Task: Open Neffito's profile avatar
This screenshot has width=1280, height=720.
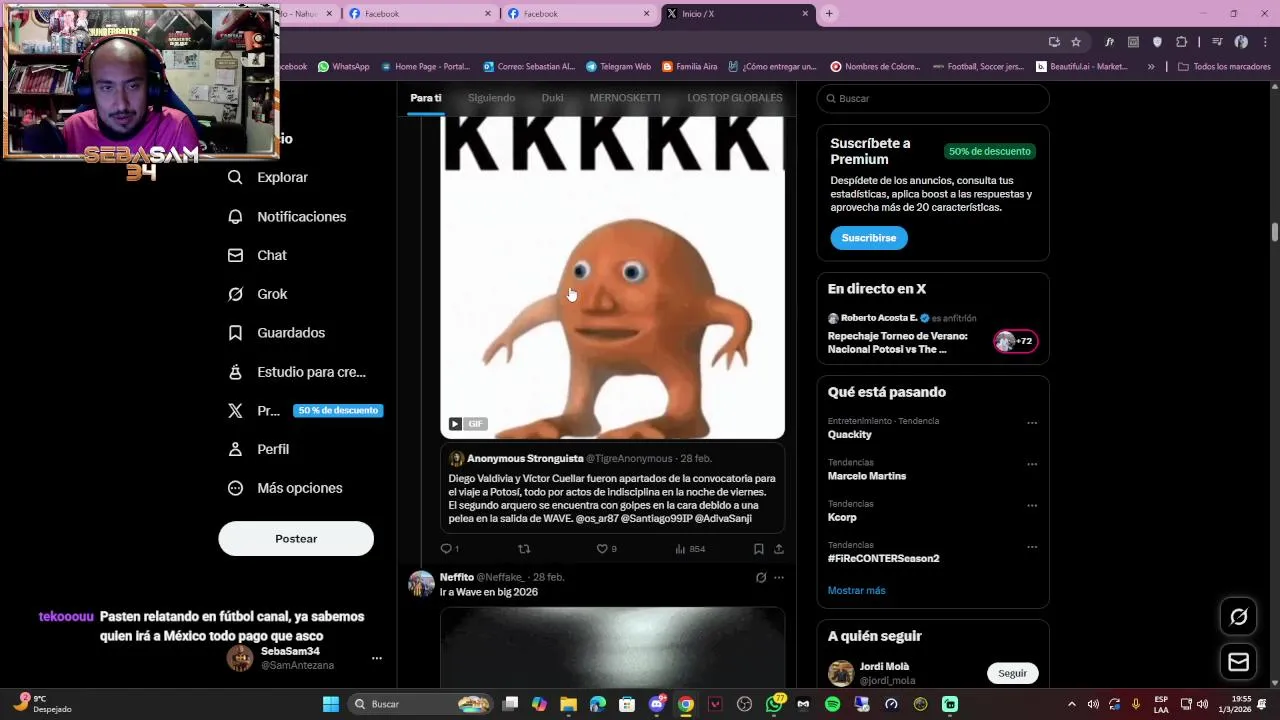Action: click(422, 584)
